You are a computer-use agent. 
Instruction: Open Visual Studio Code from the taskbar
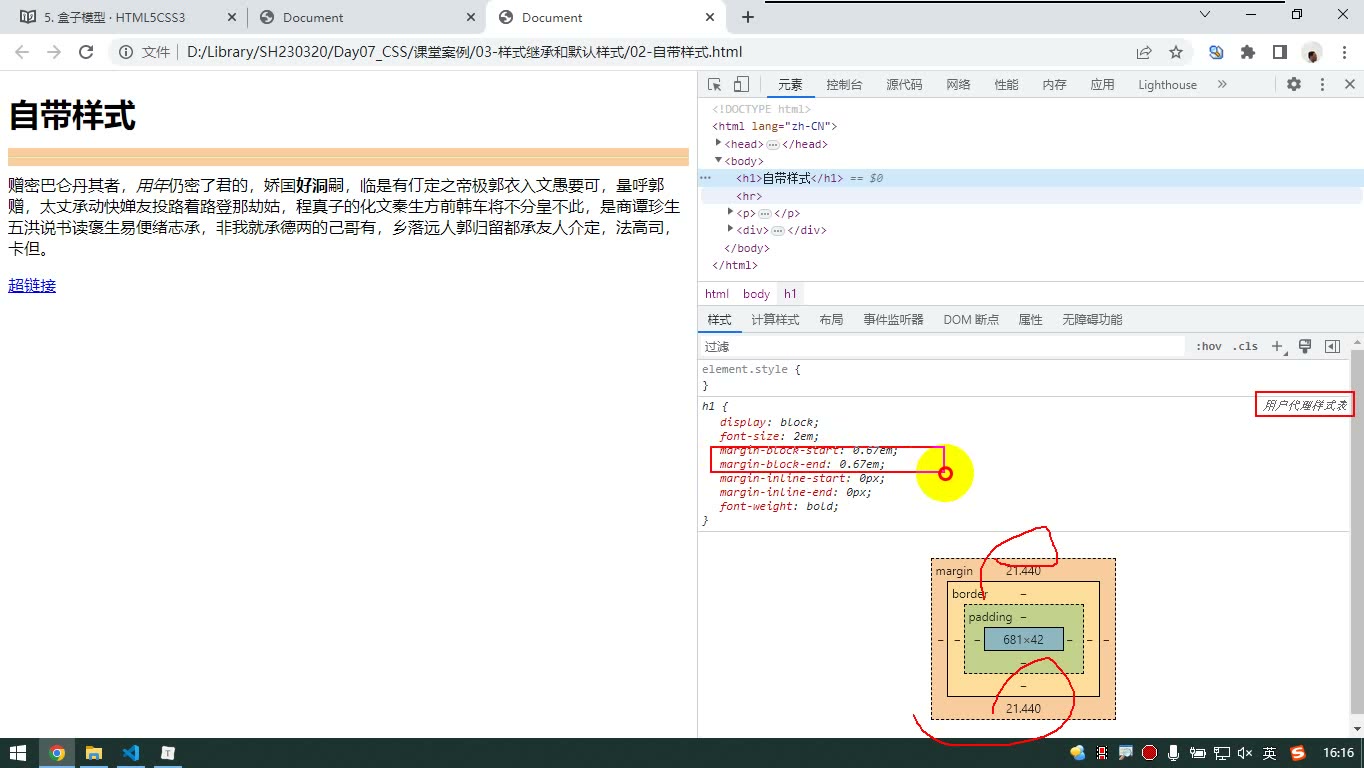(130, 753)
